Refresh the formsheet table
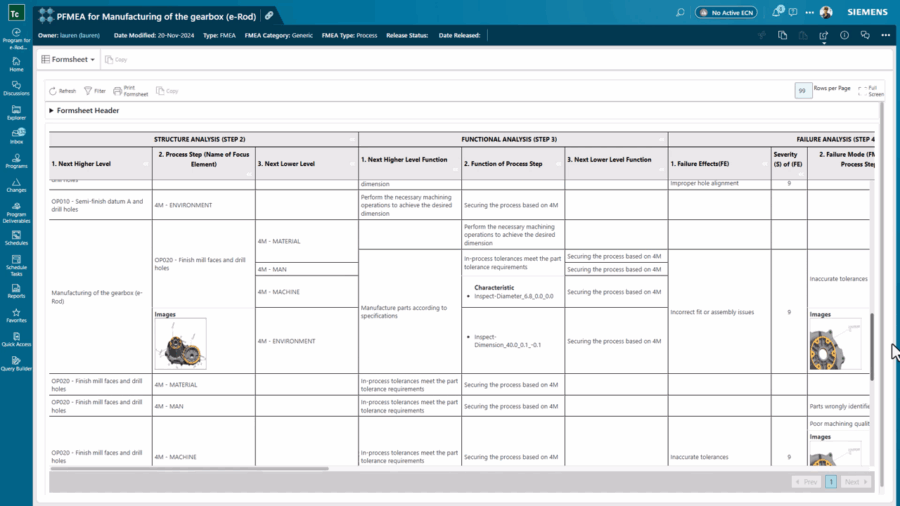This screenshot has width=900, height=506. click(x=63, y=91)
